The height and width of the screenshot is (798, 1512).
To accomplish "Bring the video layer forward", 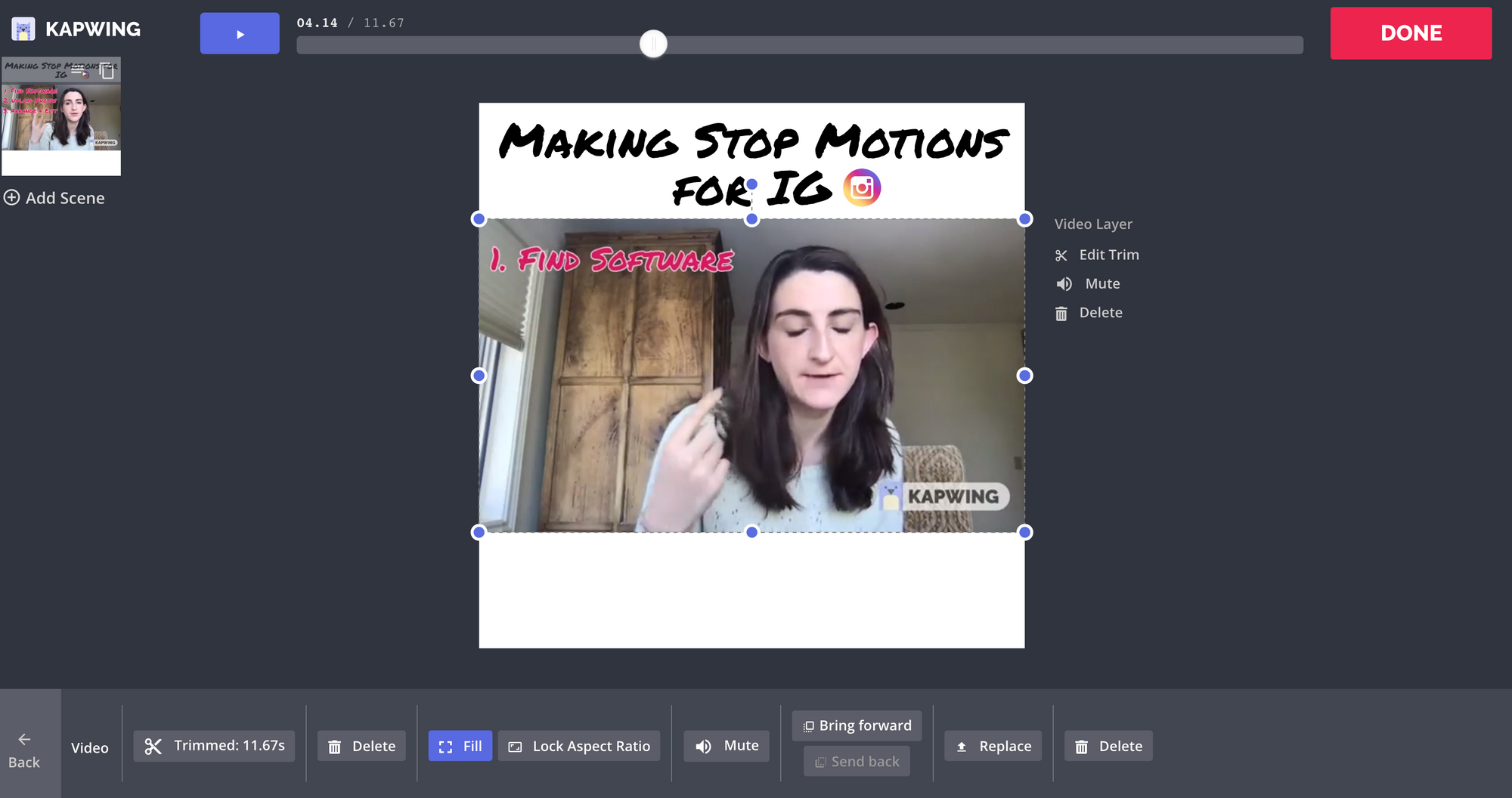I will point(857,725).
